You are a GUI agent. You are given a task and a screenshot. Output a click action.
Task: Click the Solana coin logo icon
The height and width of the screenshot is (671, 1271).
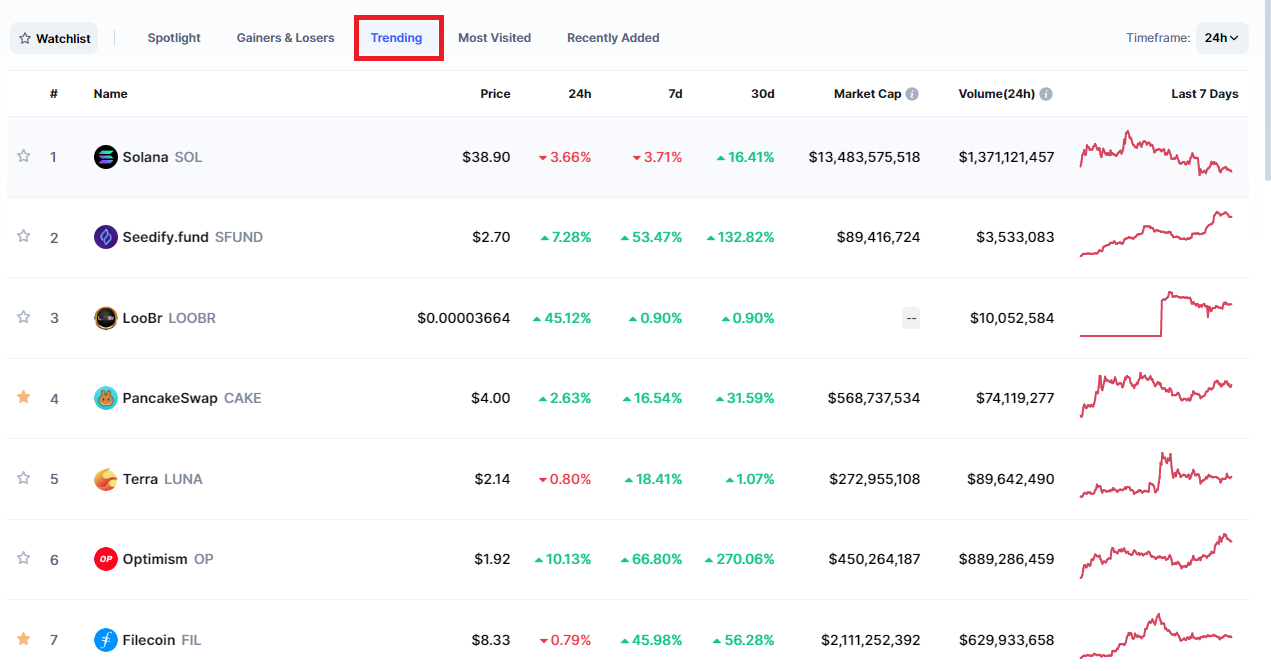105,157
